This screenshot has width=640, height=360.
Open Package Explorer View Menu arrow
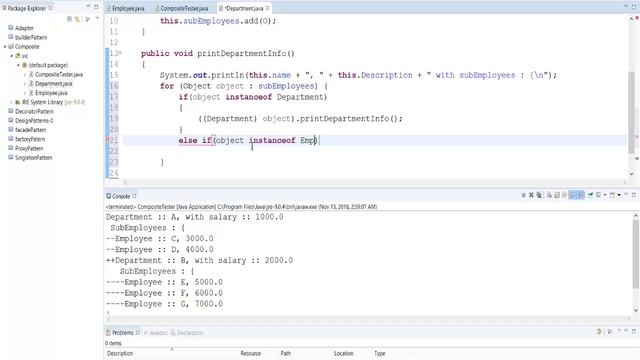coord(97,19)
